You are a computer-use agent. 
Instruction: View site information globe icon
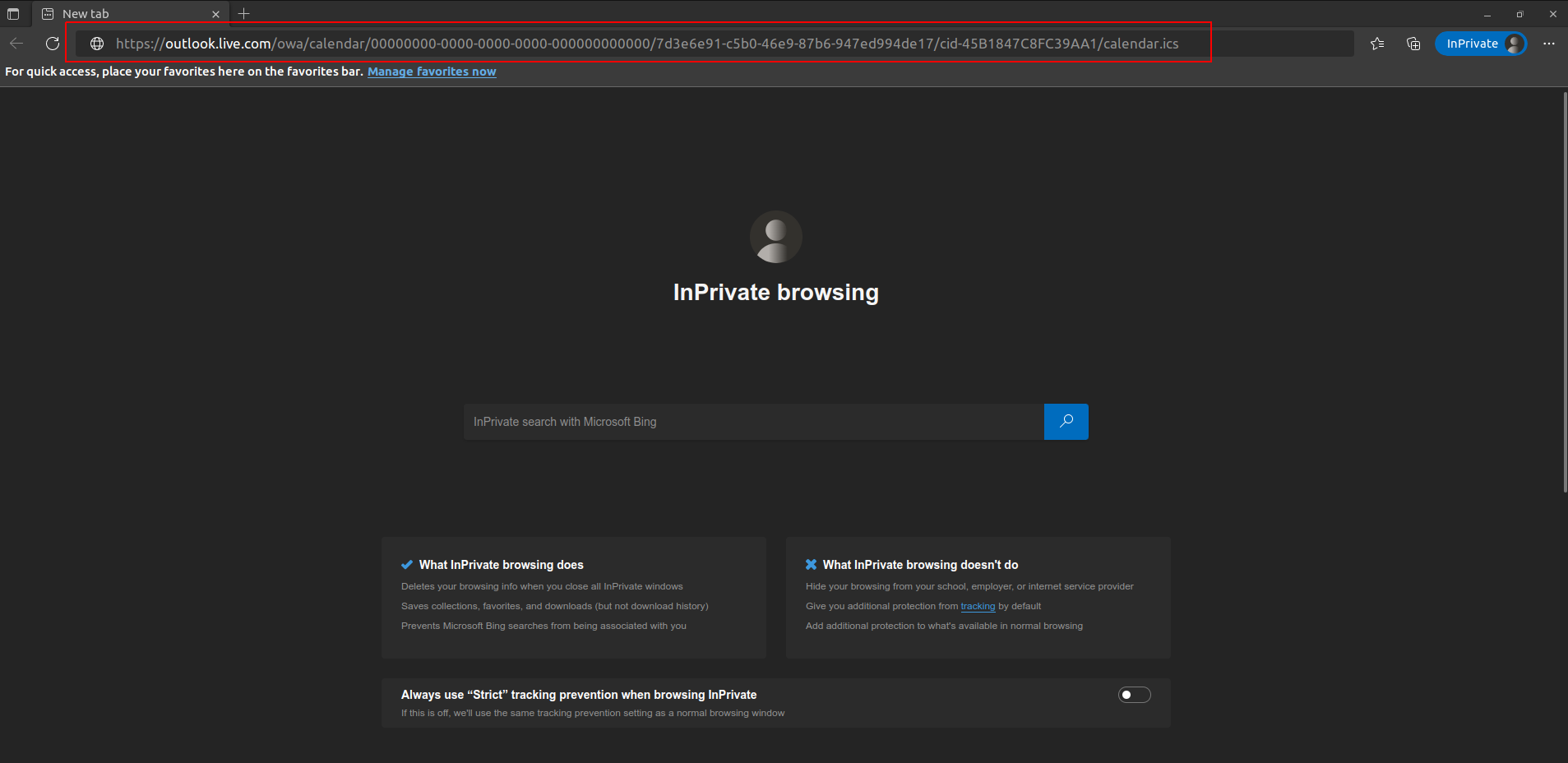(x=97, y=44)
